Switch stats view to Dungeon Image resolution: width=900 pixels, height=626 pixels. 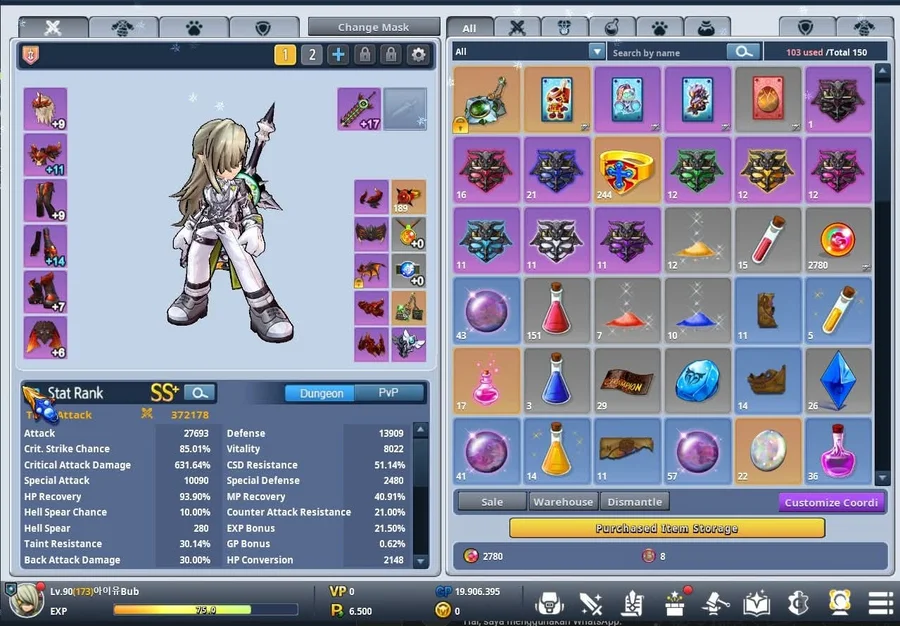click(320, 393)
